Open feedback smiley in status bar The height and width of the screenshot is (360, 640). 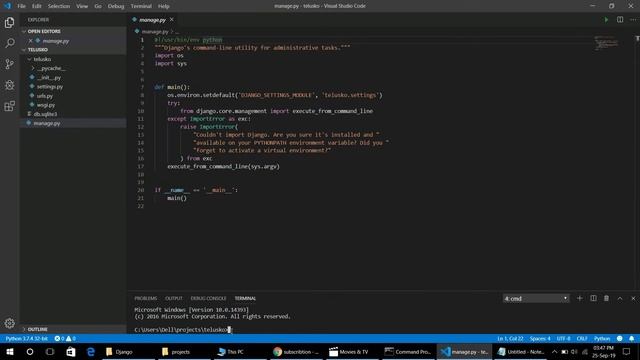coord(620,338)
